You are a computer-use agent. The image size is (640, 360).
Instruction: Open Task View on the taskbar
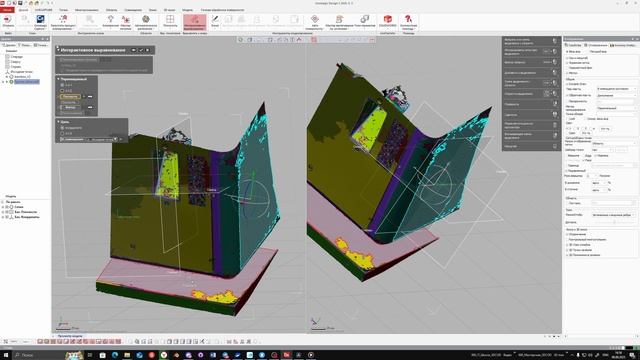[90, 355]
